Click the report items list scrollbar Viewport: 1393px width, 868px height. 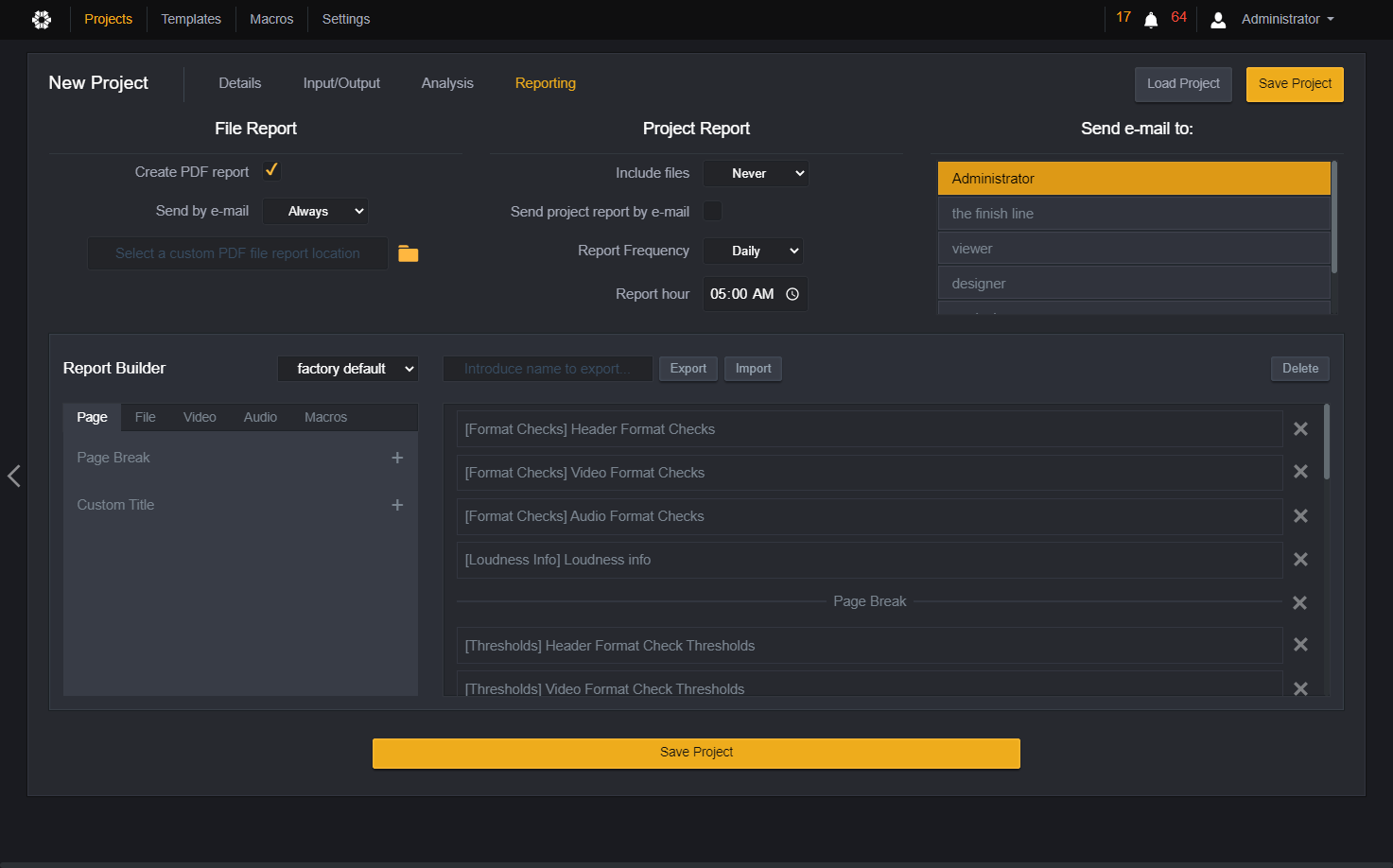(x=1327, y=443)
